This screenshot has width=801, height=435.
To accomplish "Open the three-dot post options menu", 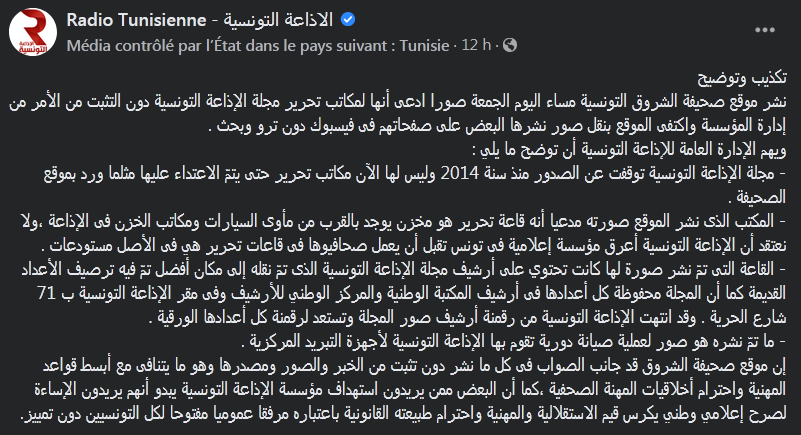I will (x=765, y=30).
